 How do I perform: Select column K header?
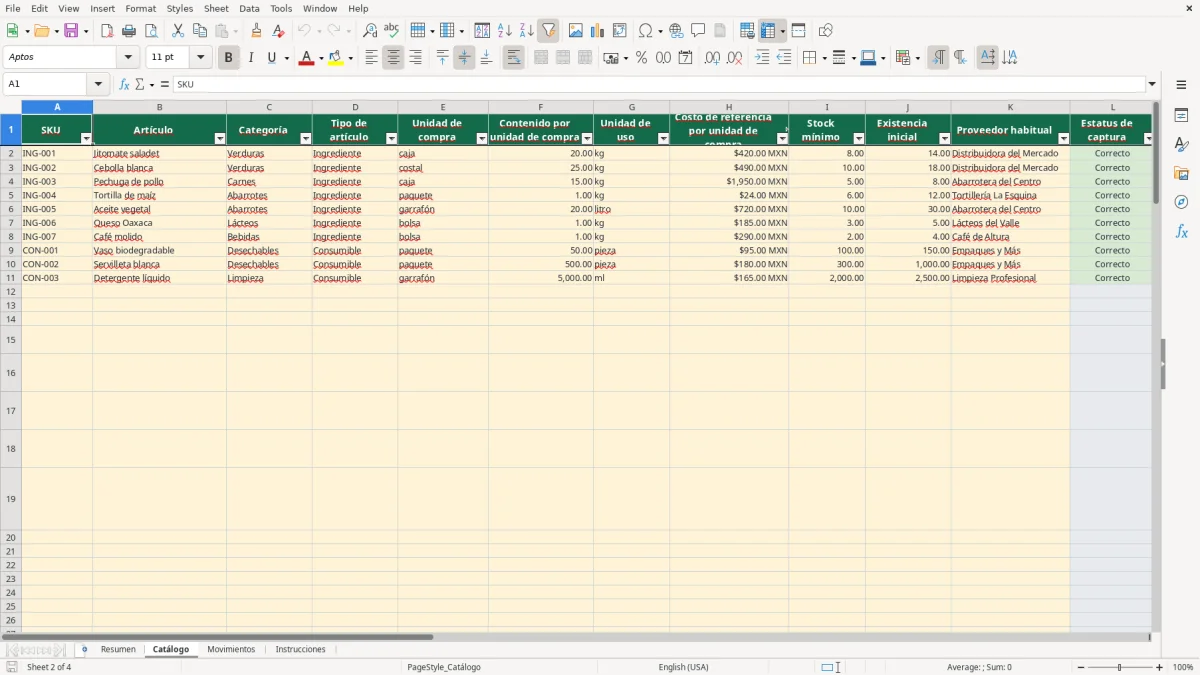pos(1010,107)
